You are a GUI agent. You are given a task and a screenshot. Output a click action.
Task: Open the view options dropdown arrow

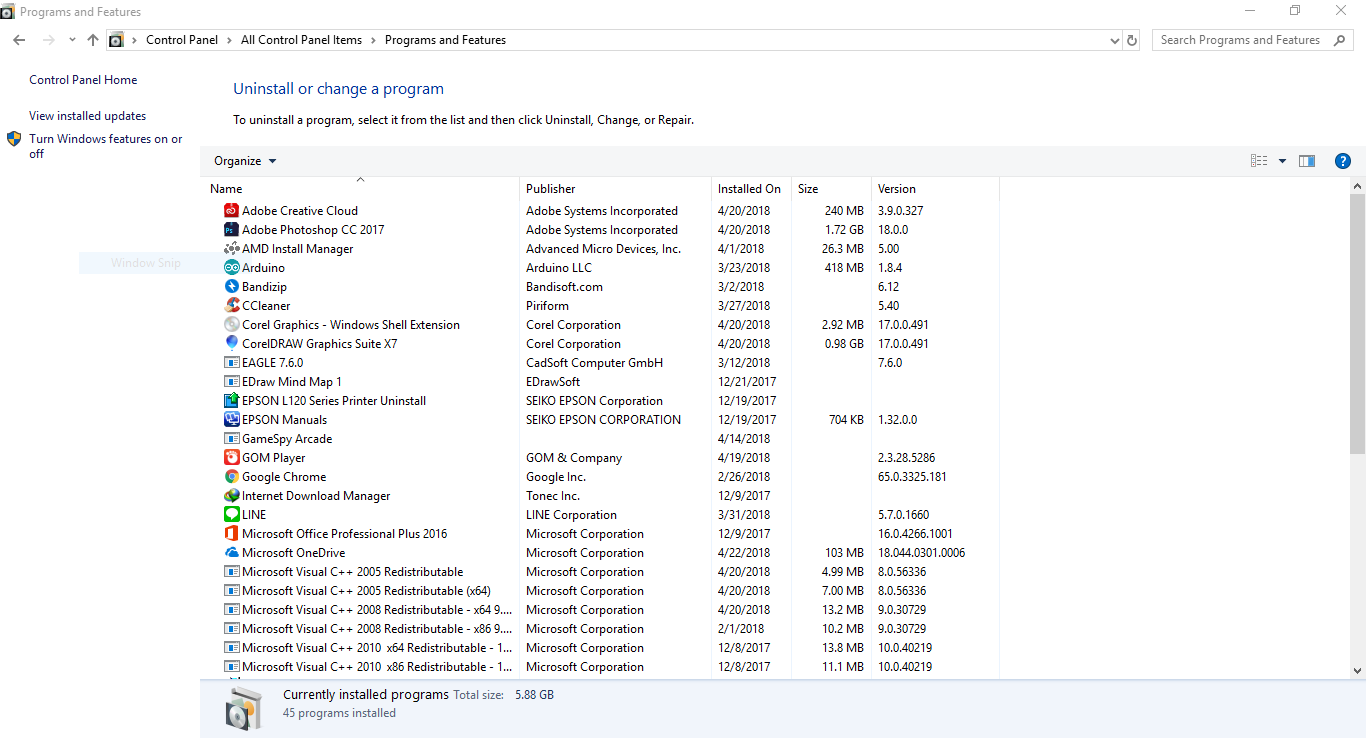coord(1282,161)
